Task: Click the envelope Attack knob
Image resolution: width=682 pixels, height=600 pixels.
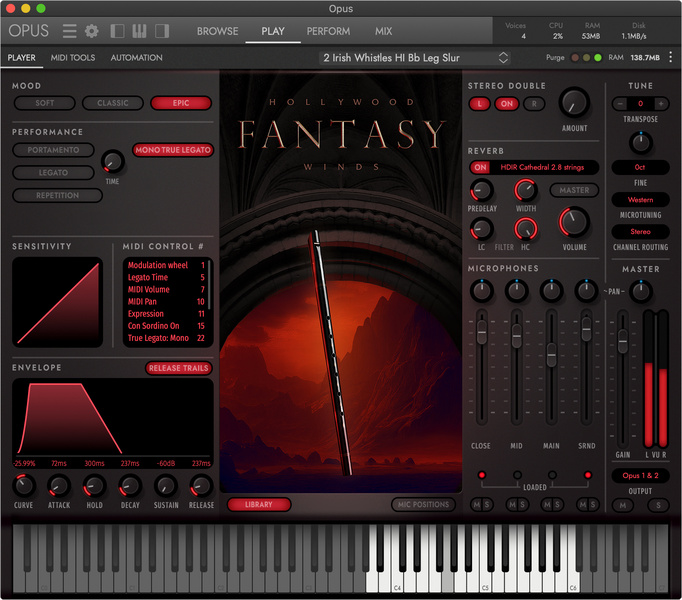Action: click(59, 486)
